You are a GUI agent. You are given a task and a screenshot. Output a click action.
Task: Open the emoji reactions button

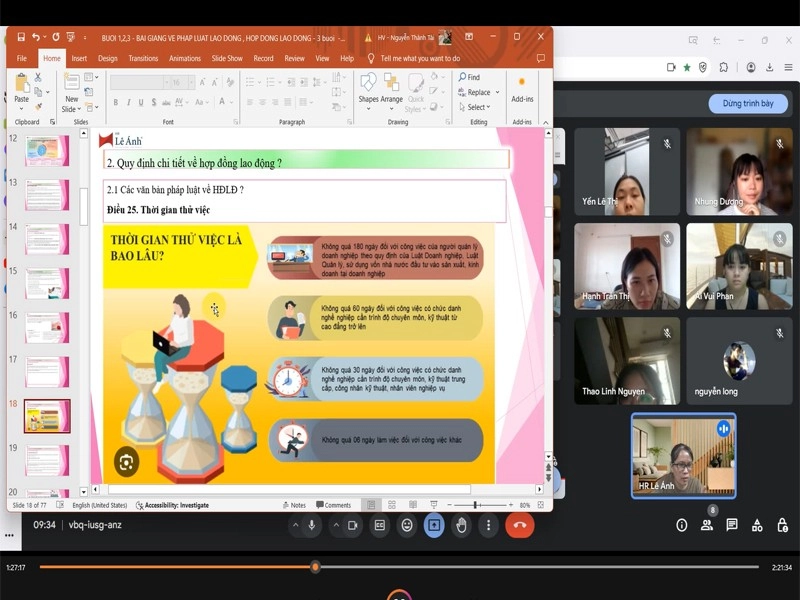407,525
